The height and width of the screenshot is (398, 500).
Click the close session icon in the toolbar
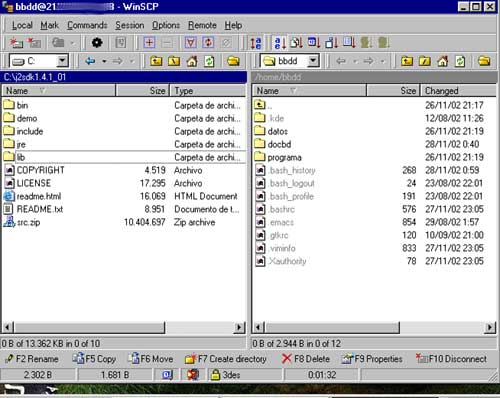pos(34,43)
